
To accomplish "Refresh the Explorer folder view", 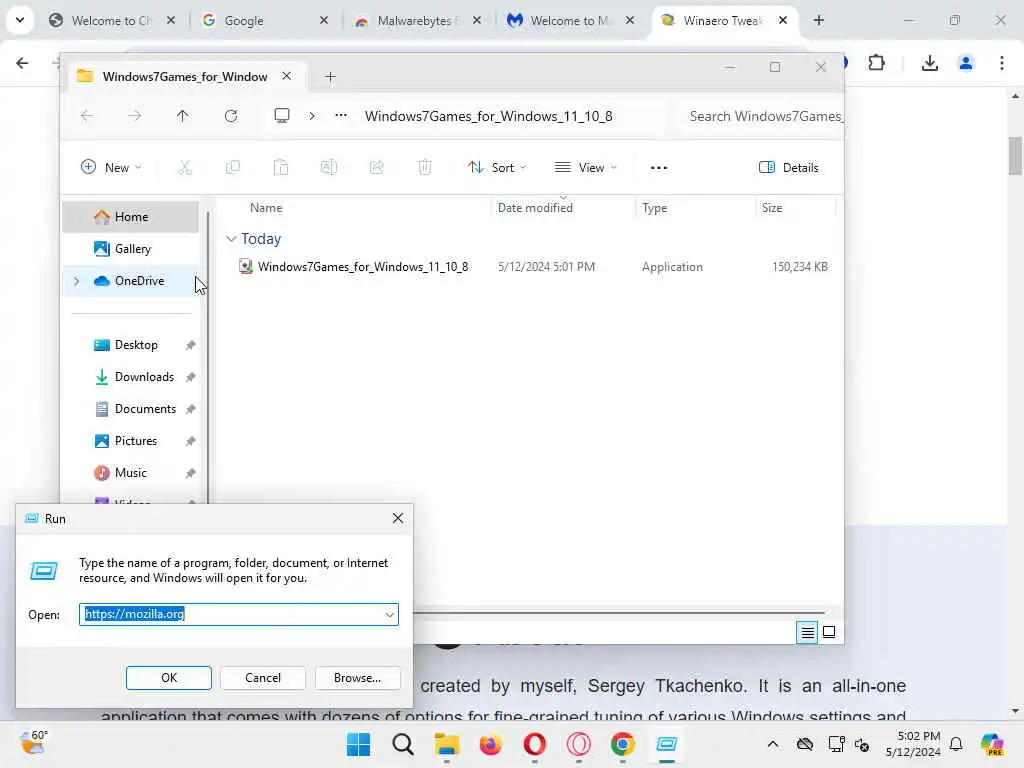I will 231,116.
